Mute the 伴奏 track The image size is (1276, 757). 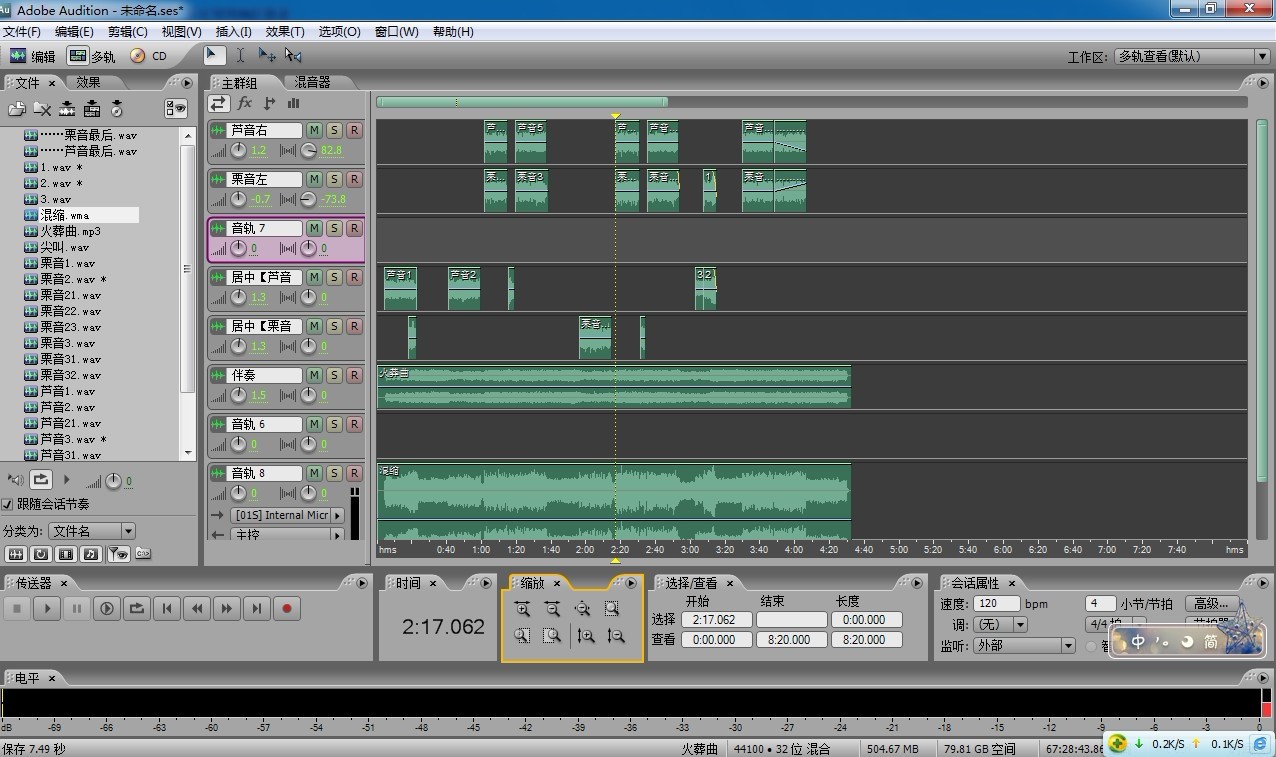point(314,375)
